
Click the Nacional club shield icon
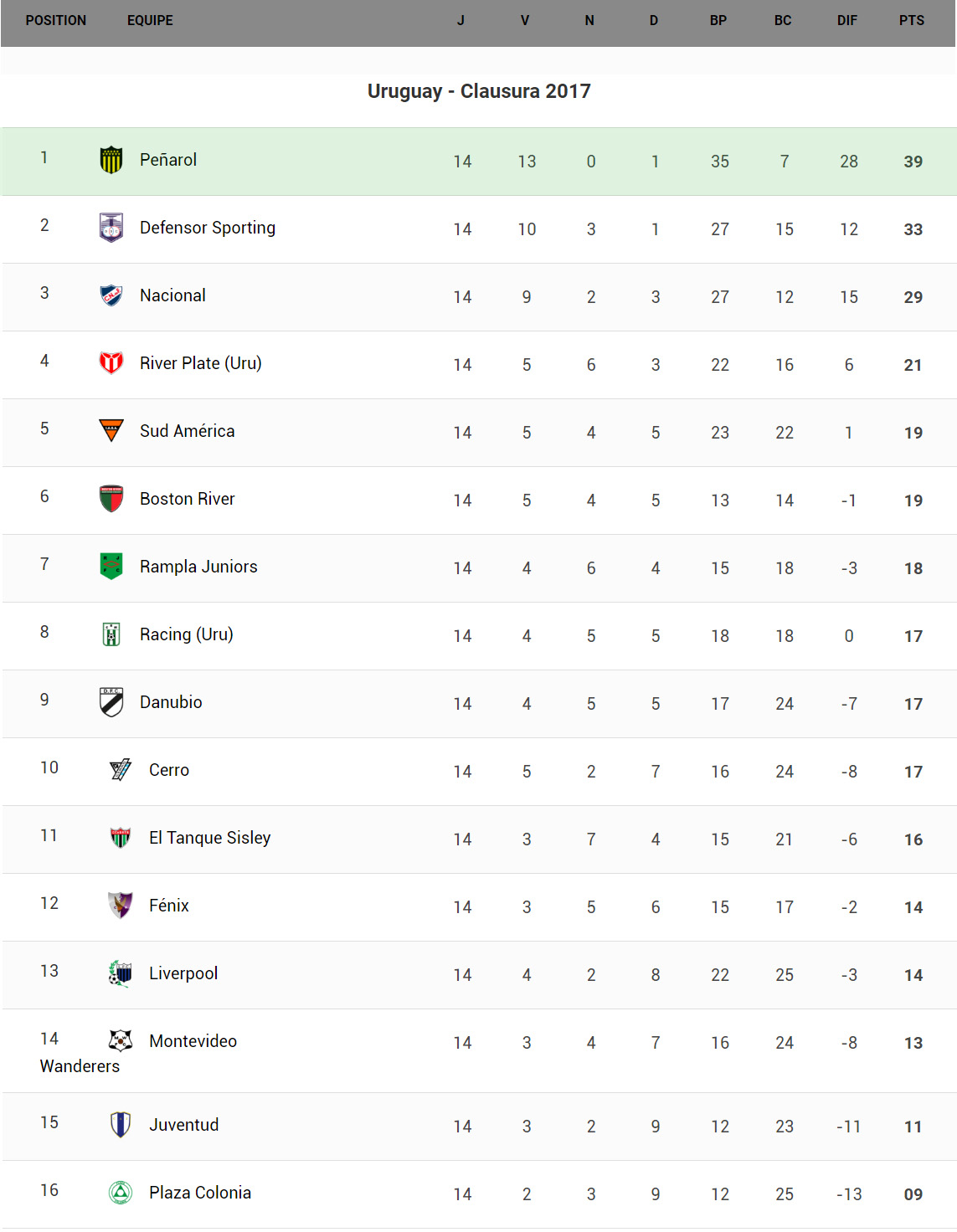coord(111,295)
